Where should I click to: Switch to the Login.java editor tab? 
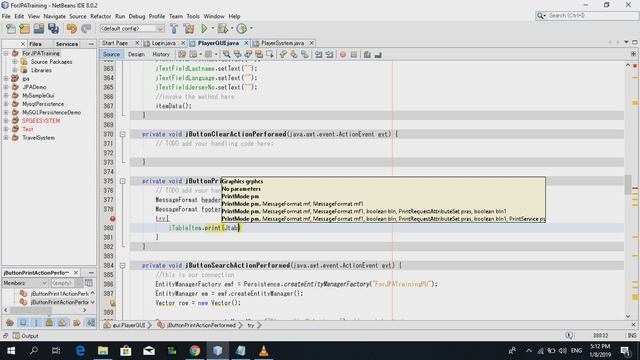(164, 43)
